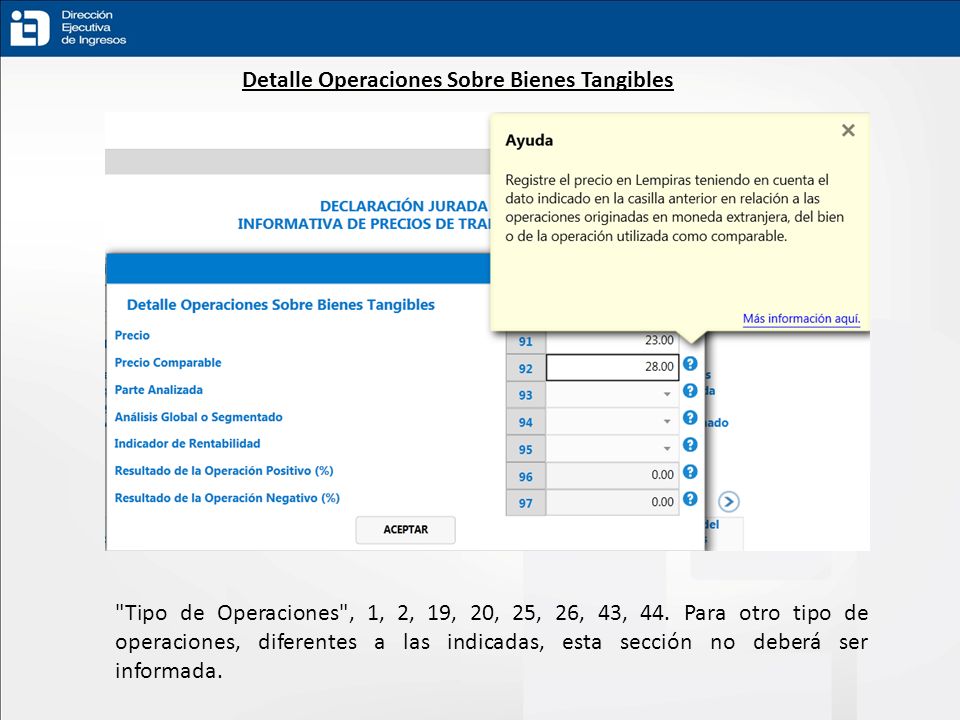Click field number 95 cell
This screenshot has height=720, width=960.
526,449
